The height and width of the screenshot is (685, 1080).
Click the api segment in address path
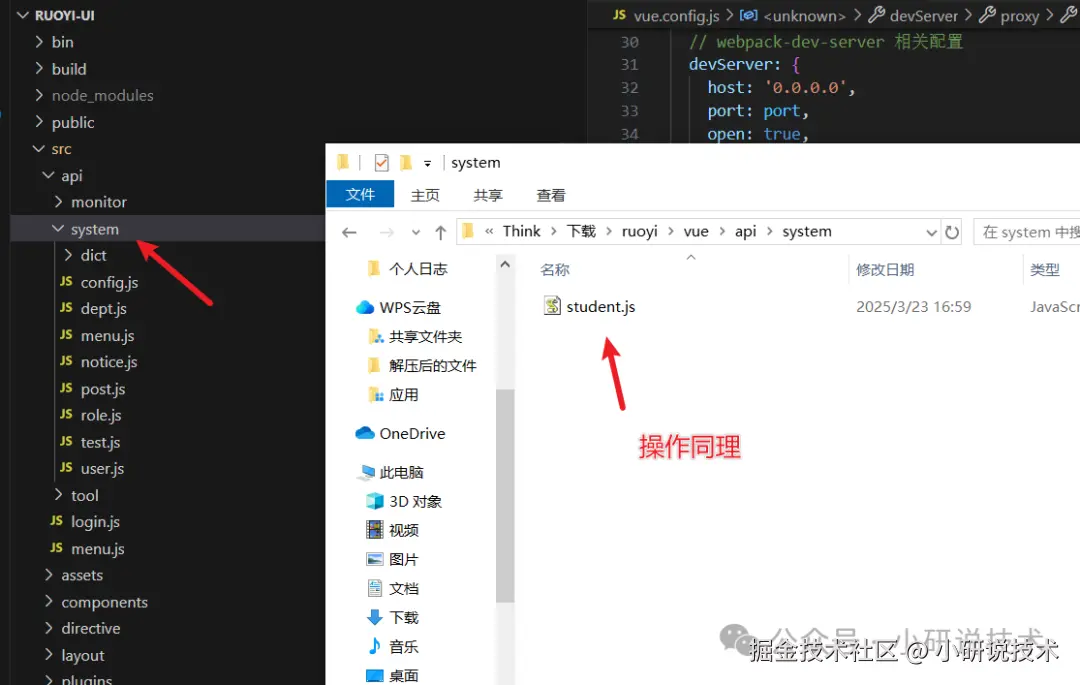(x=745, y=231)
